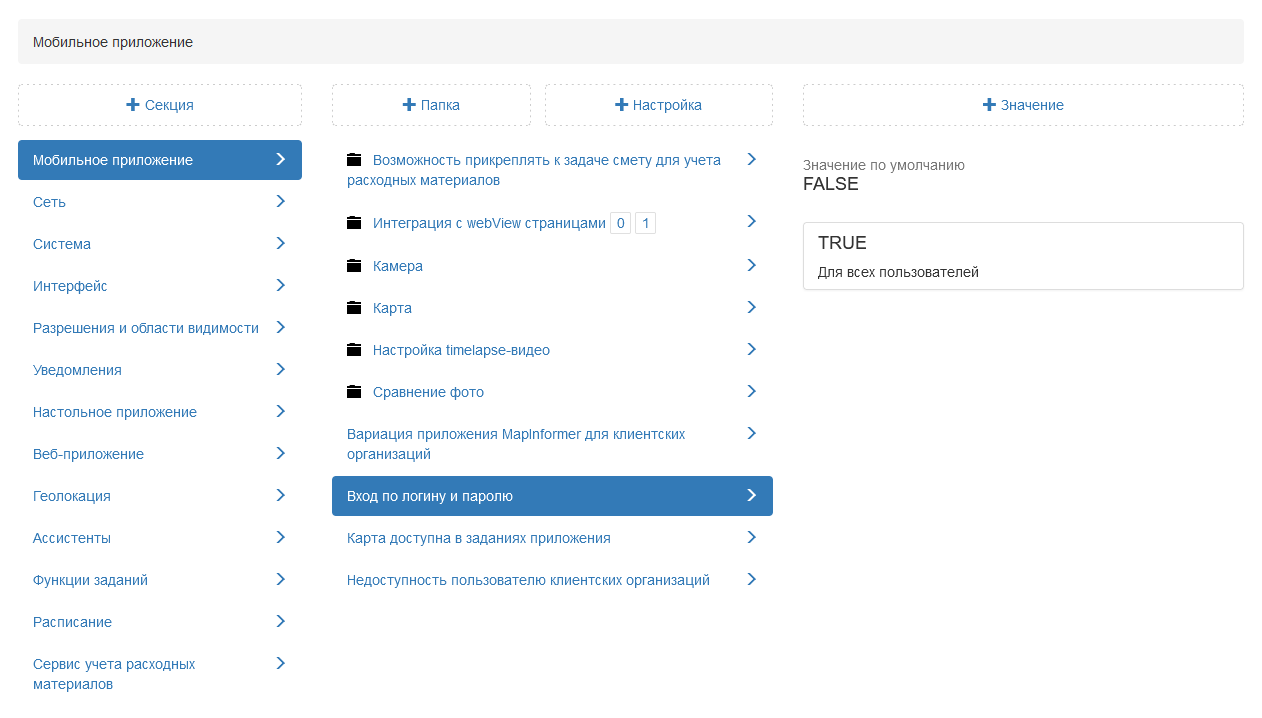This screenshot has width=1262, height=718.
Task: Expand chevron of Геолокация section
Action: (x=280, y=496)
